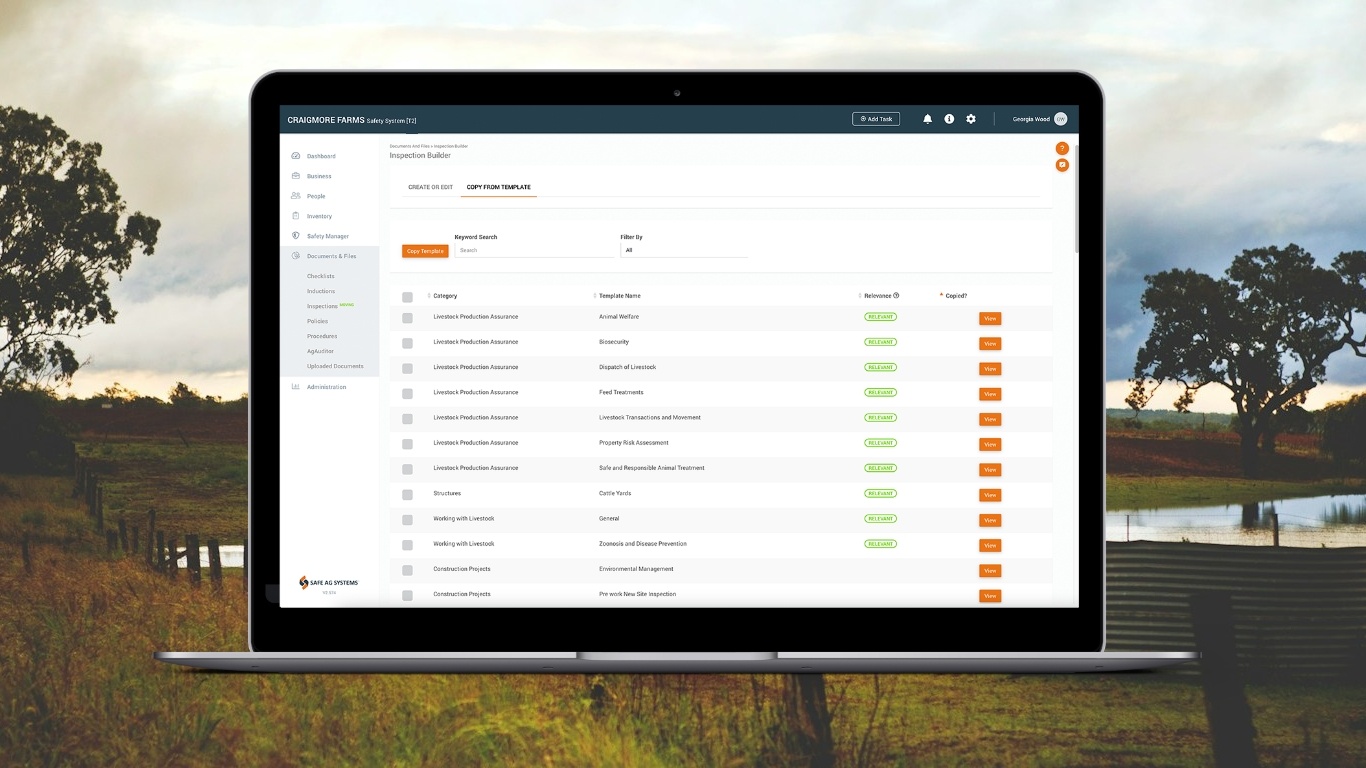This screenshot has height=768, width=1366.
Task: Tick the select-all checkbox in table header
Action: pyautogui.click(x=407, y=297)
